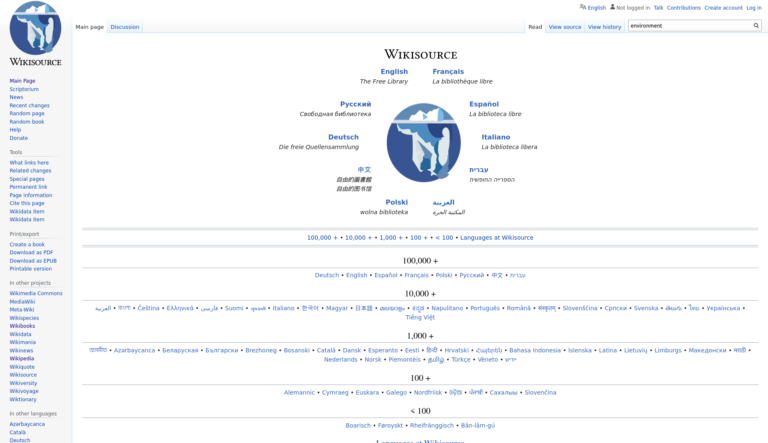Go to Recent changes in sidebar
The image size is (768, 443).
coord(29,105)
